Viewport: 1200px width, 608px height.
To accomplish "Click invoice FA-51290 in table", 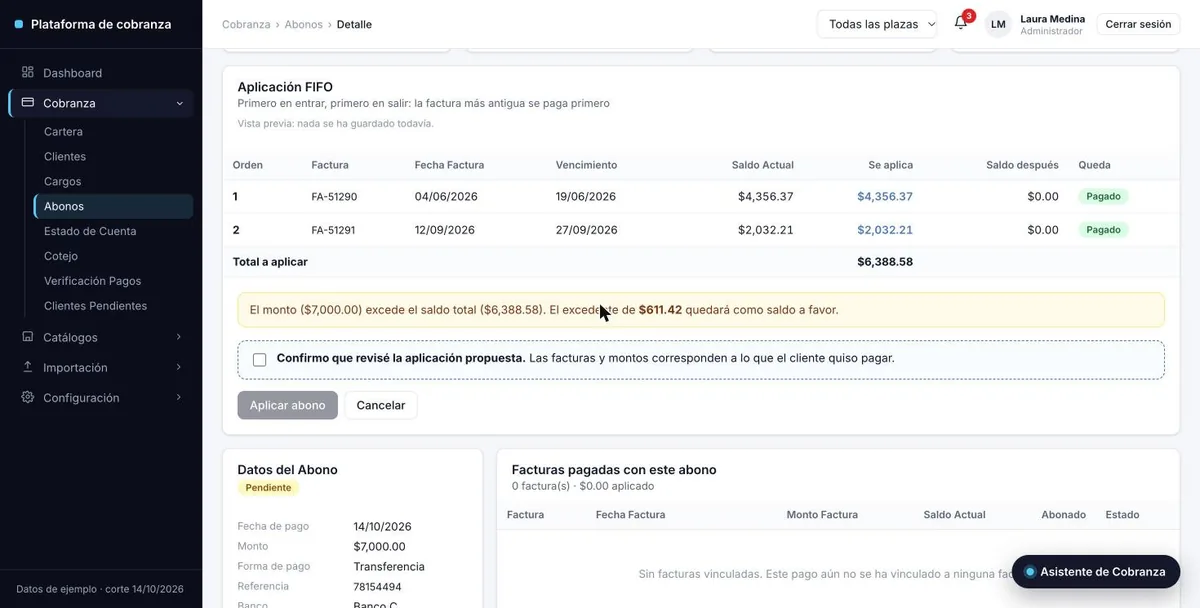I will click(x=334, y=197).
